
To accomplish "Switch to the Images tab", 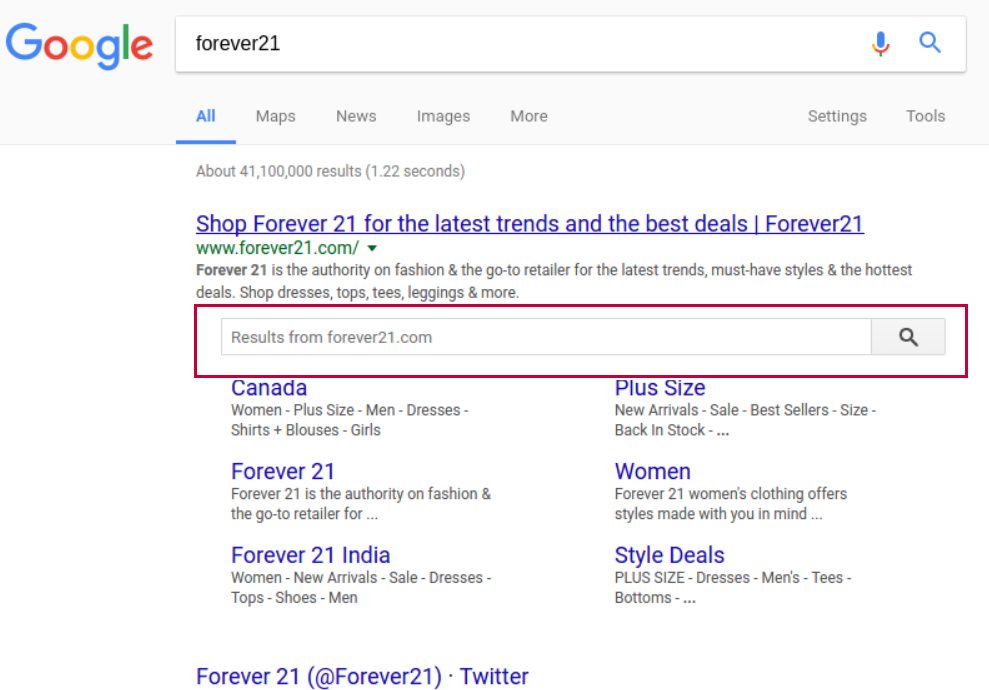I will [443, 116].
